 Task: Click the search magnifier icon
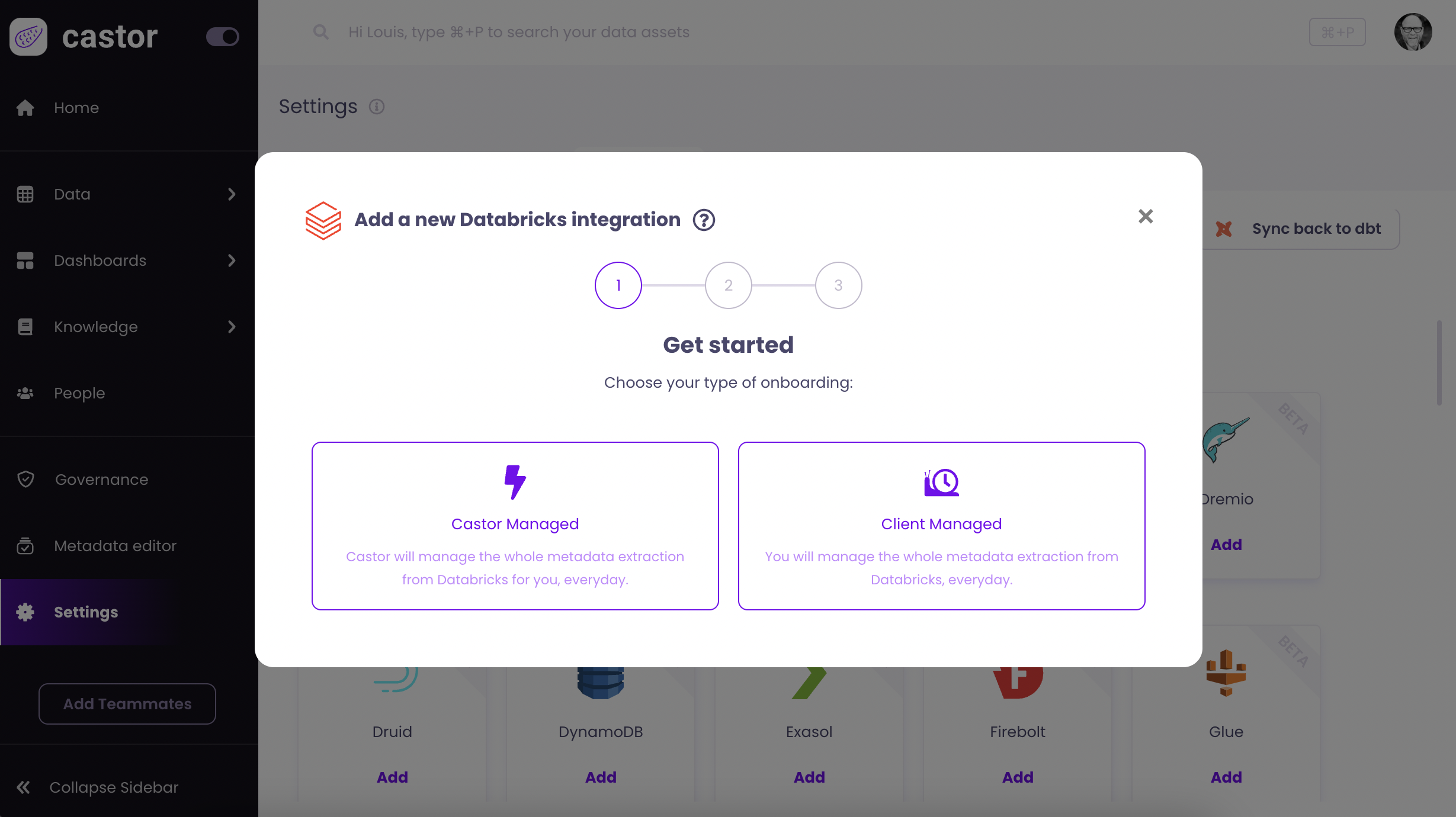320,32
